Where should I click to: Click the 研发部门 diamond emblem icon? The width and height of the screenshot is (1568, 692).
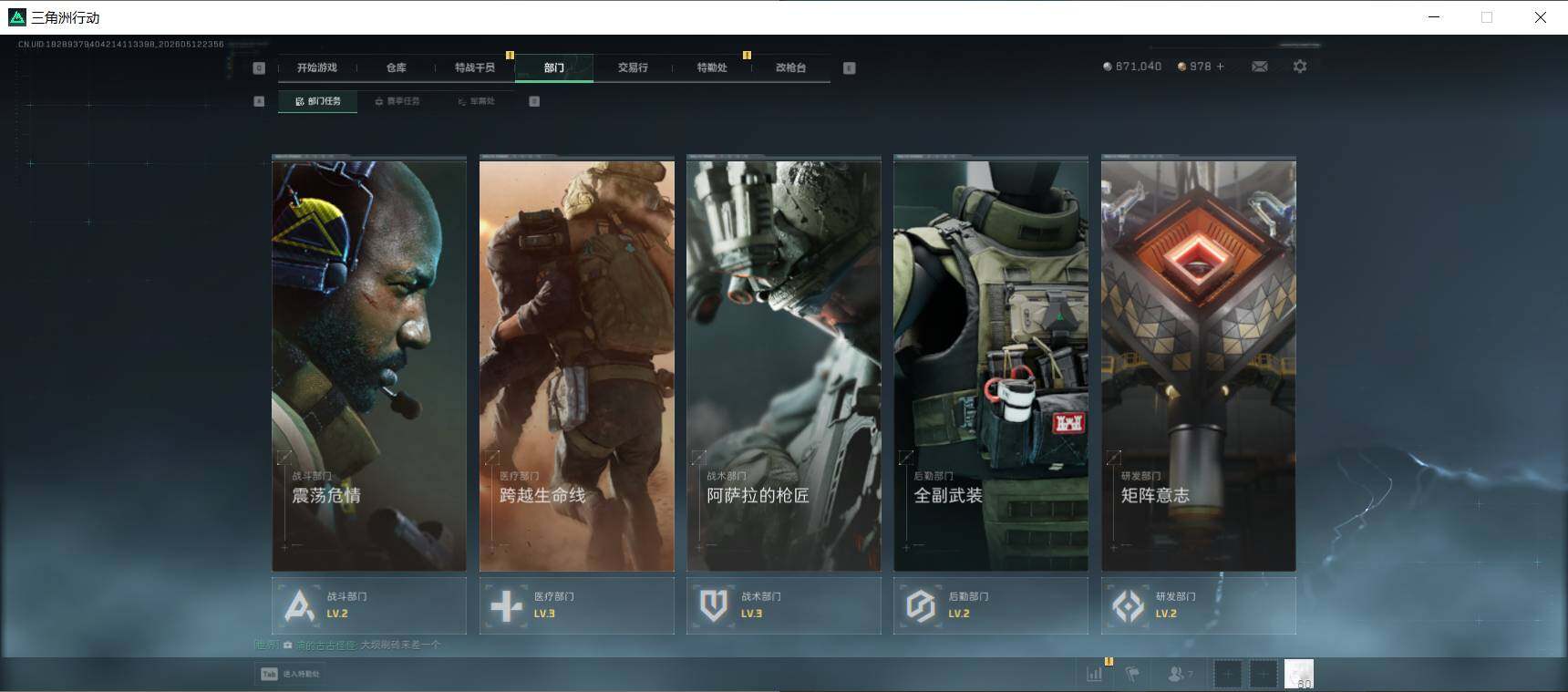tap(1129, 605)
